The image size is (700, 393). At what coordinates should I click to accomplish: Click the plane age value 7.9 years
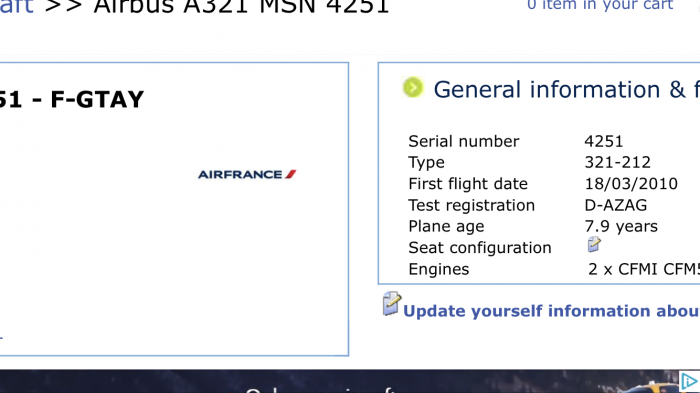(621, 226)
